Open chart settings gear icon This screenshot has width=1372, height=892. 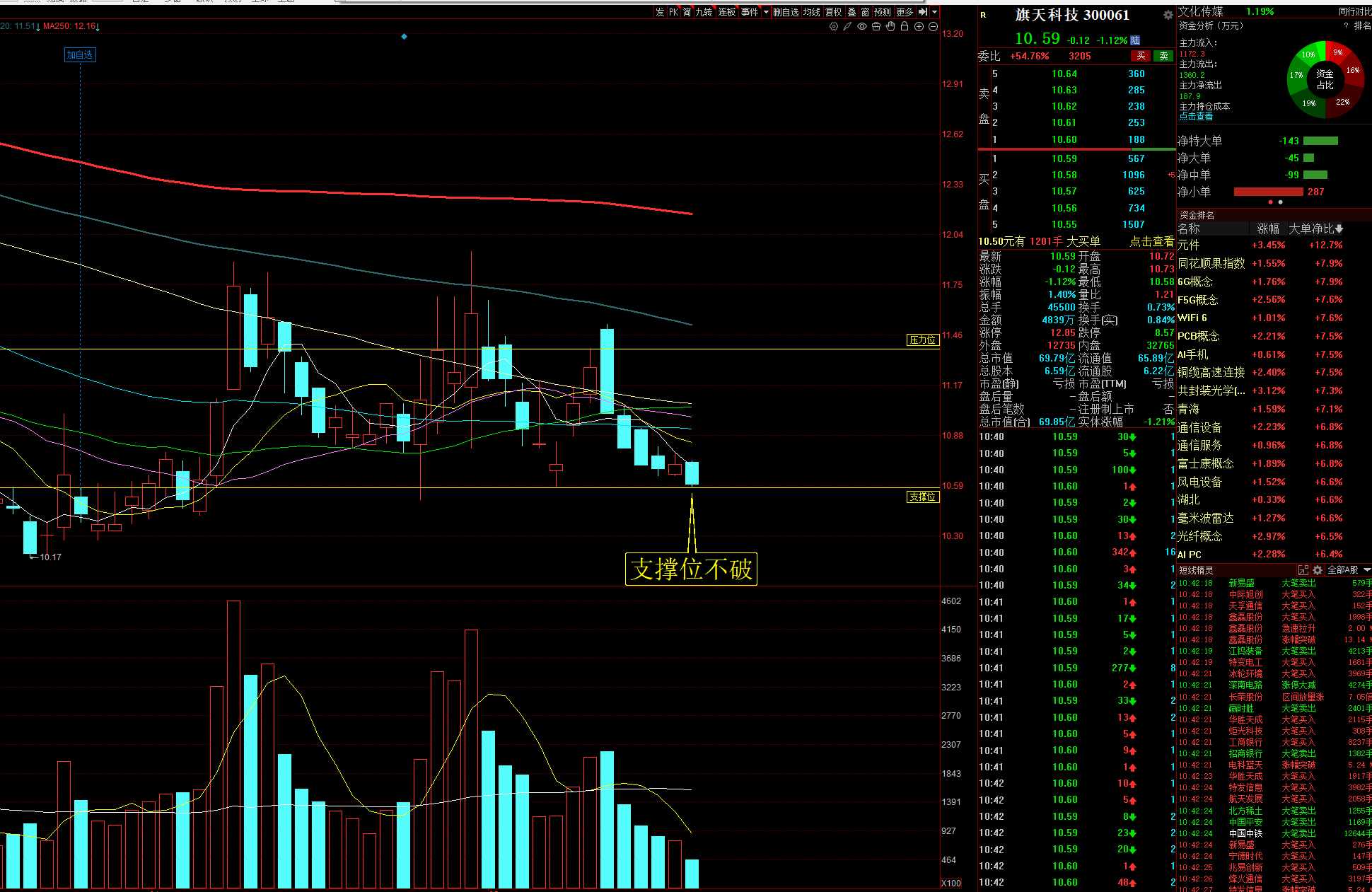tap(834, 26)
